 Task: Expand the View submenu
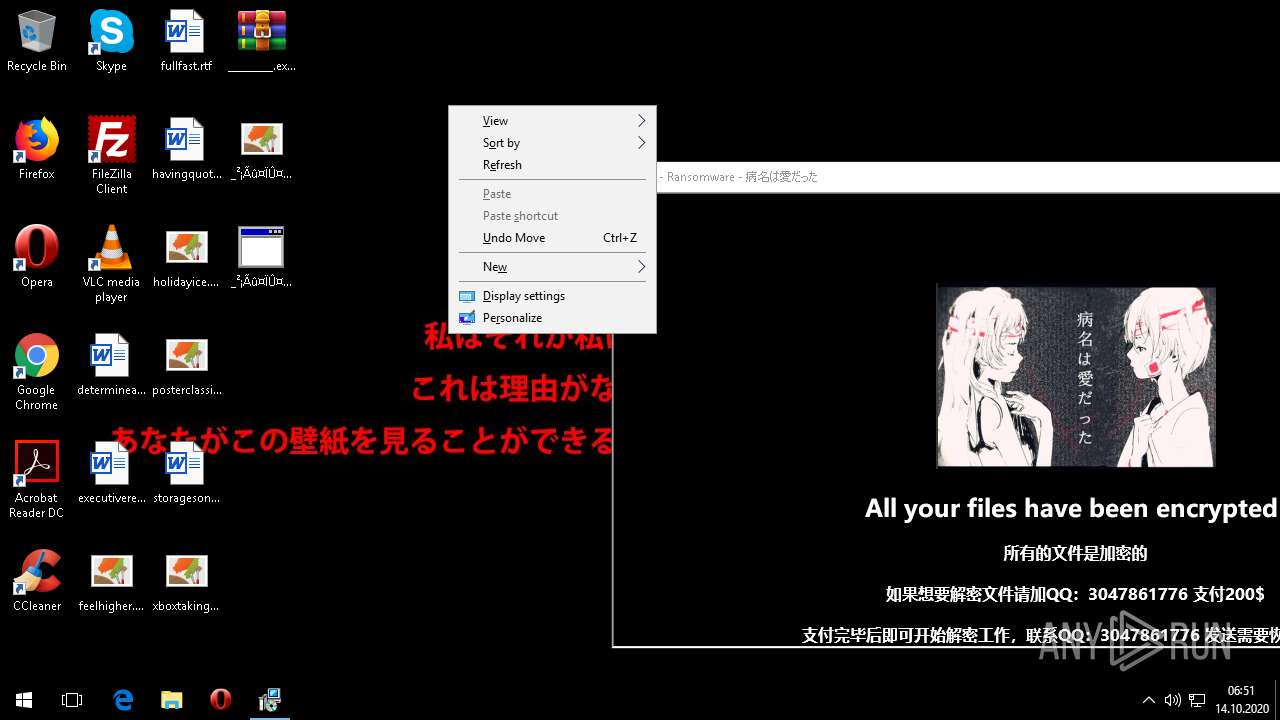tap(552, 121)
